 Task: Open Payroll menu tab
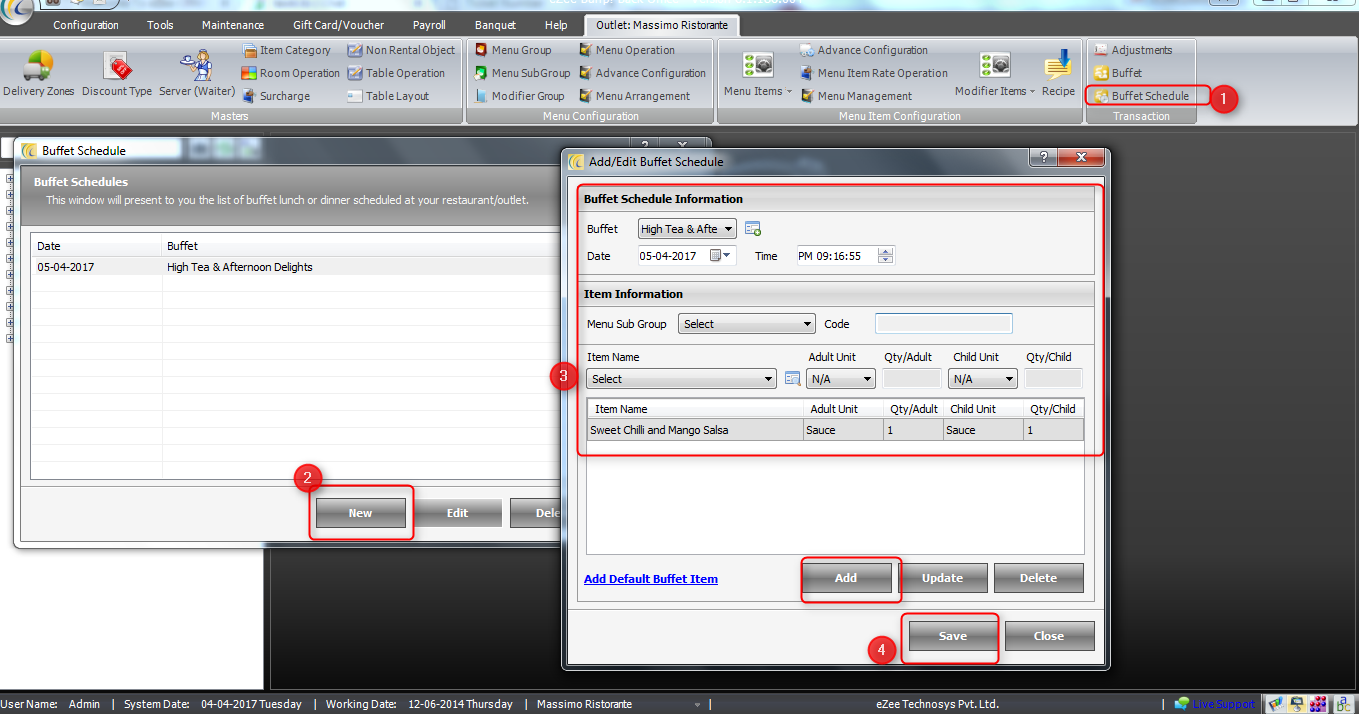pyautogui.click(x=429, y=25)
